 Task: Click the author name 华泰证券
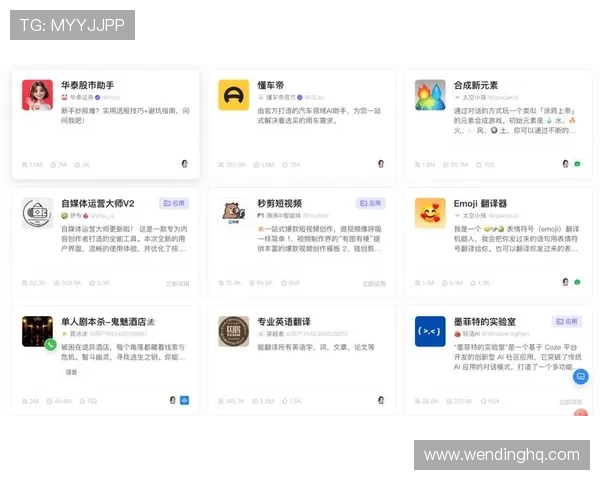click(x=82, y=97)
